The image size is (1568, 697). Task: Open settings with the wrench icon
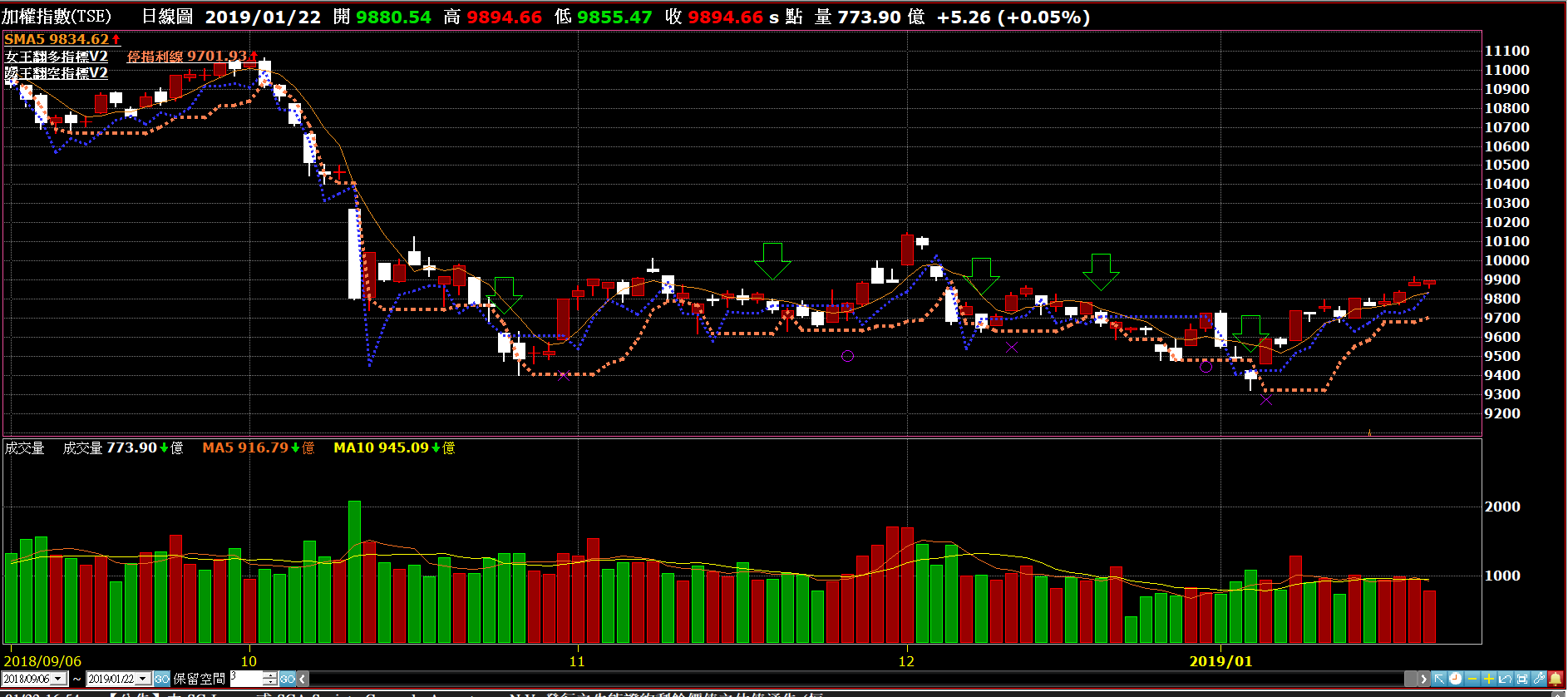tap(1539, 679)
